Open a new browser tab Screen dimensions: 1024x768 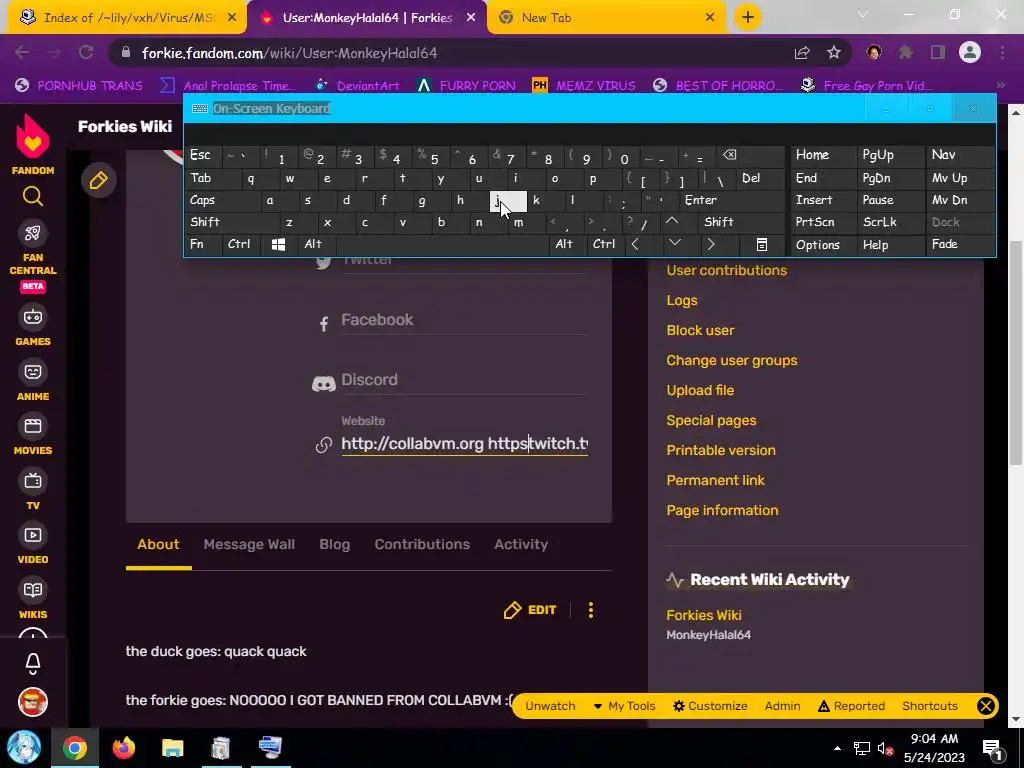pyautogui.click(x=748, y=18)
